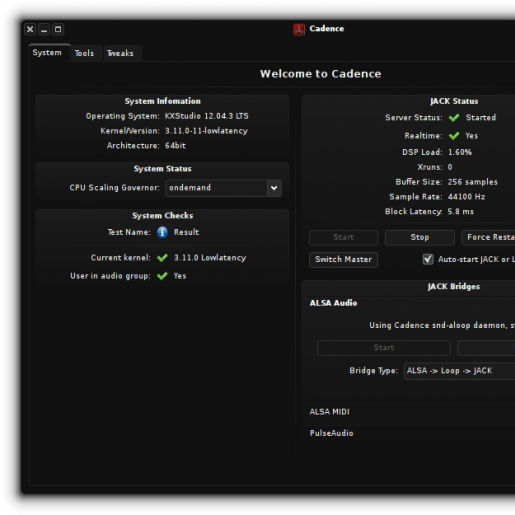The width and height of the screenshot is (515, 515).
Task: Click the DSP Load 1.60% value
Action: (460, 152)
